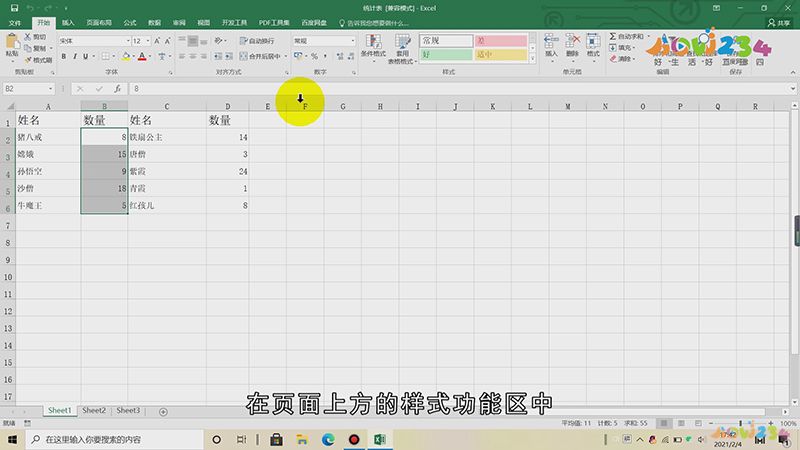The width and height of the screenshot is (800, 450).
Task: Click in the formula bar showing 8
Action: pyautogui.click(x=459, y=89)
